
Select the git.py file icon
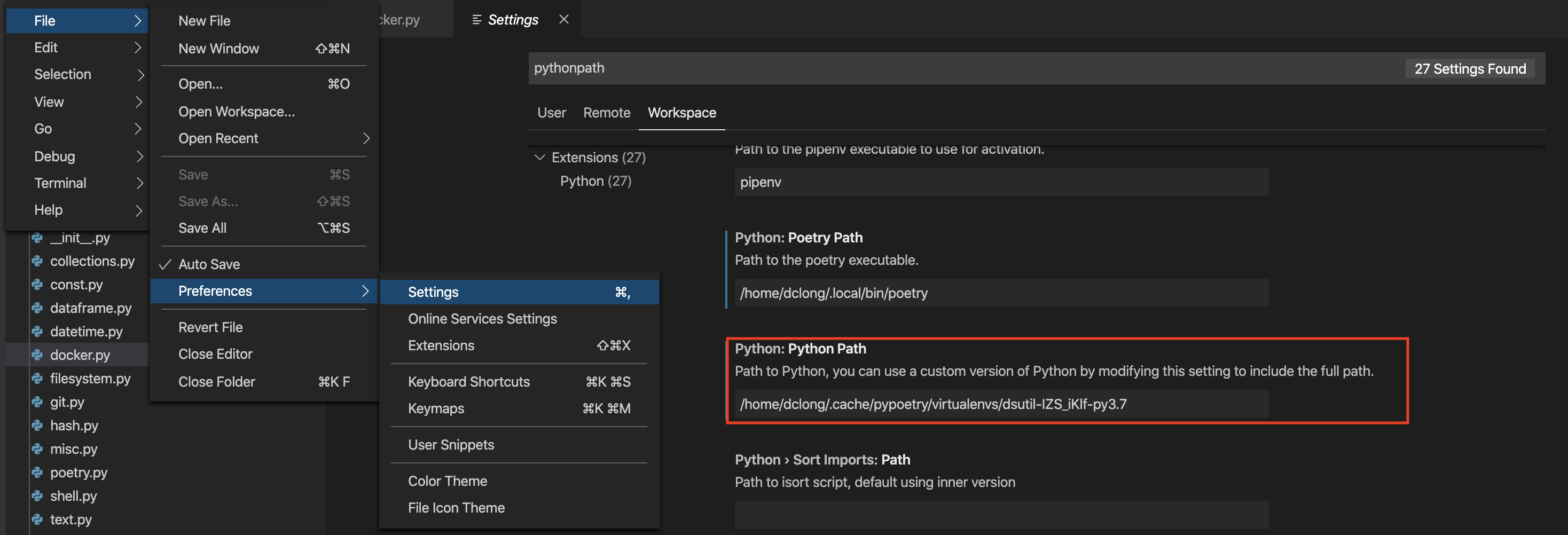click(x=38, y=402)
